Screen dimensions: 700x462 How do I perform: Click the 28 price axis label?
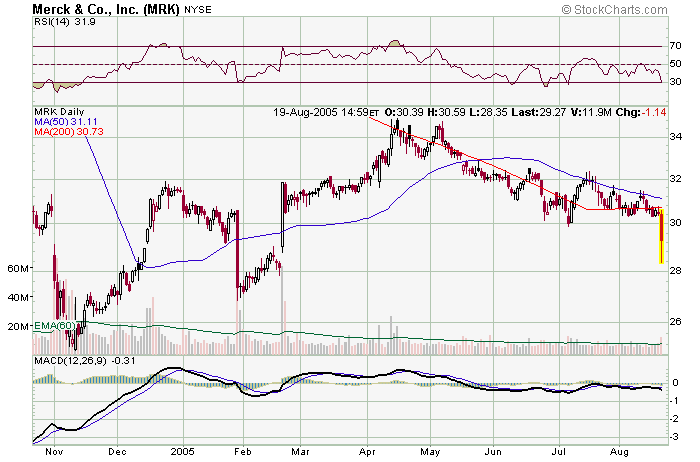(x=676, y=271)
